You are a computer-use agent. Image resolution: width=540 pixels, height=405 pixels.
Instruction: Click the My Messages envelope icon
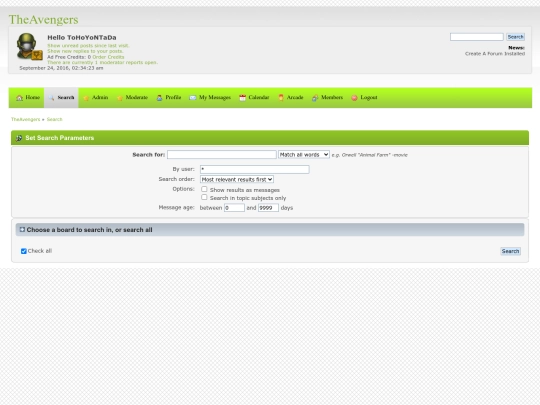point(193,98)
